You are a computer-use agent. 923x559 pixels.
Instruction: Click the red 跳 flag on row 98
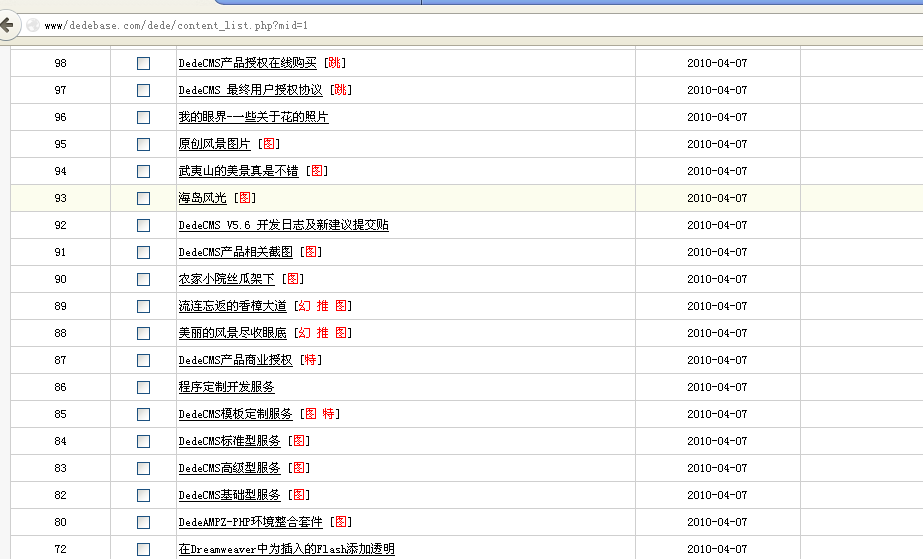coord(334,63)
